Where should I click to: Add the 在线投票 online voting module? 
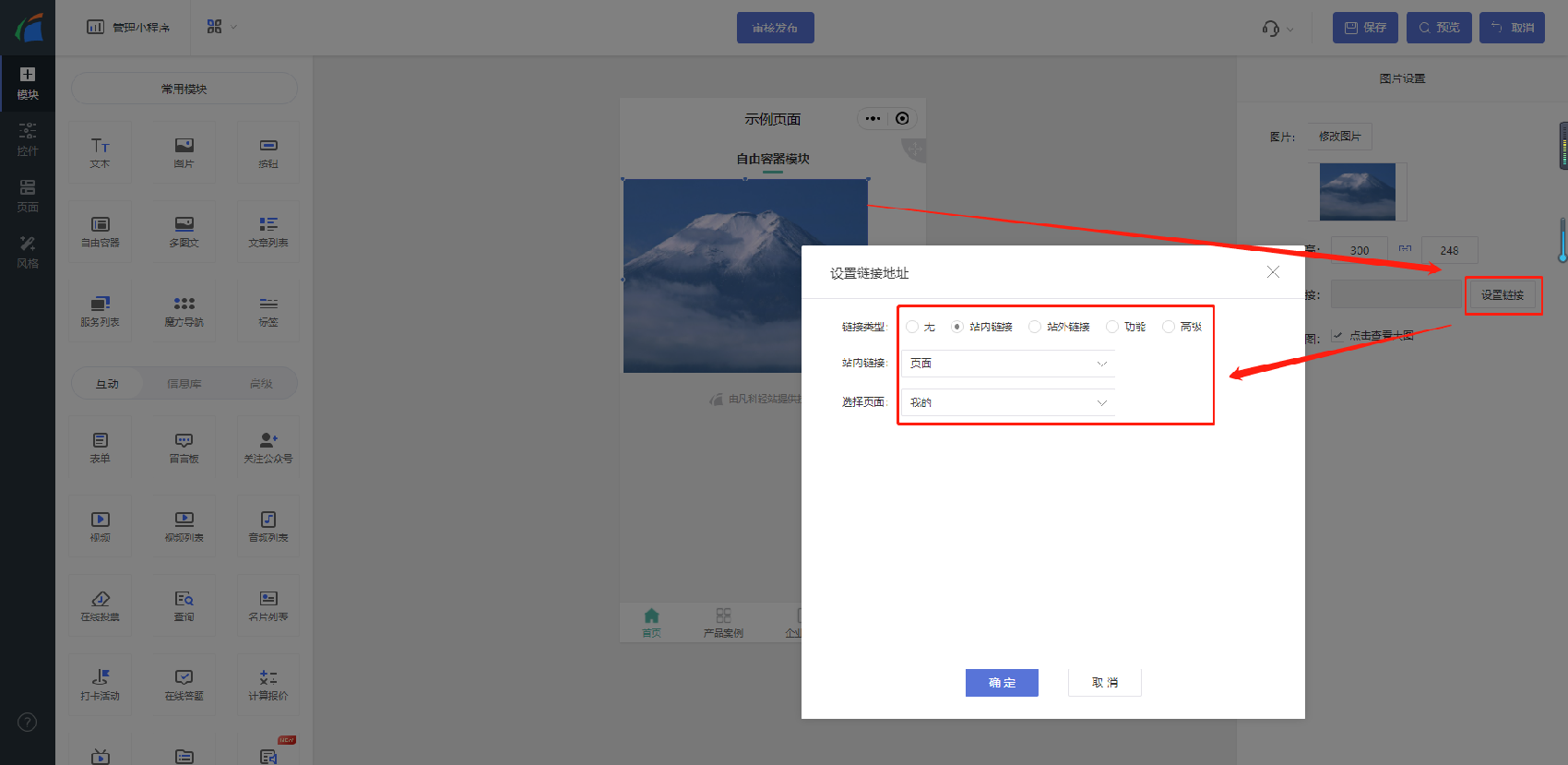click(100, 605)
